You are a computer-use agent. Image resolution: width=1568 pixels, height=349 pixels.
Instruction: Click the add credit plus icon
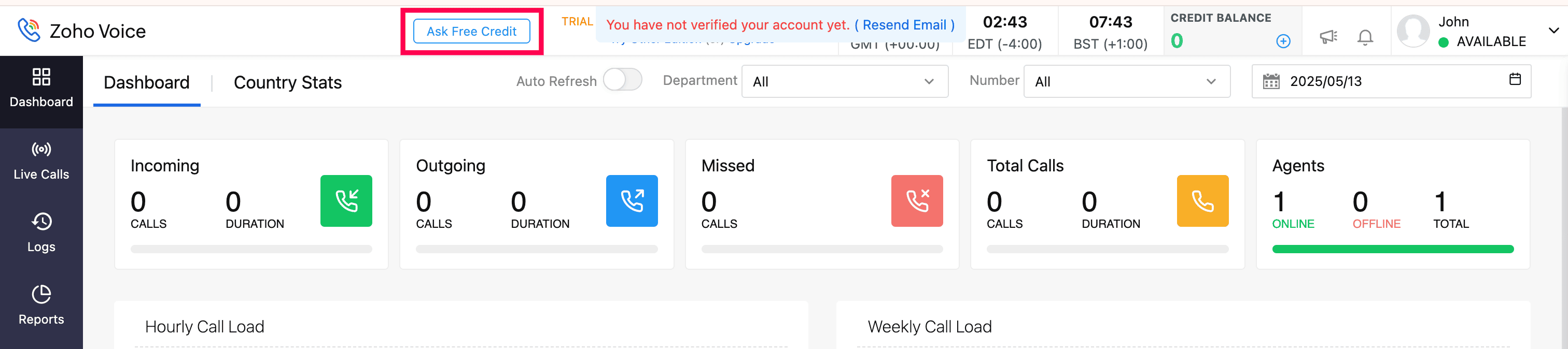1282,41
